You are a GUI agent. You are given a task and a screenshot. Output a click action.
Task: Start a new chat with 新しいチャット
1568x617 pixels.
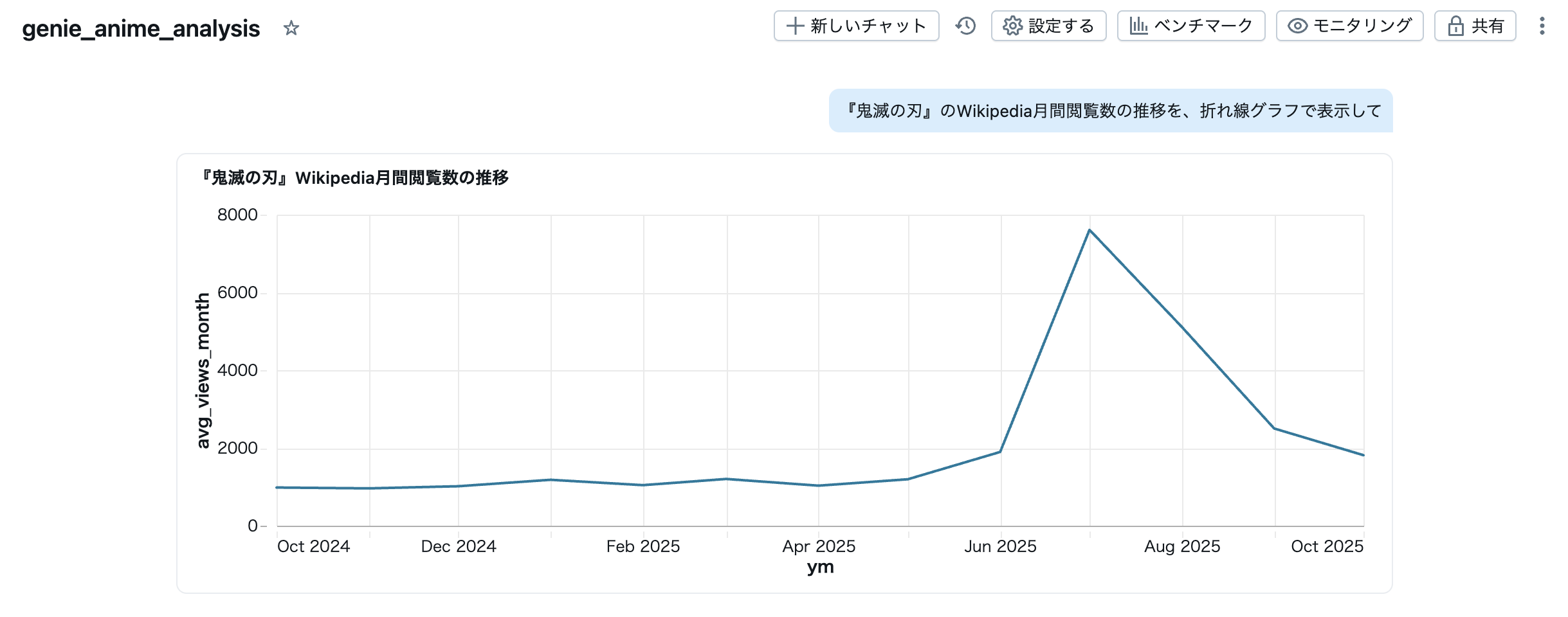click(856, 26)
